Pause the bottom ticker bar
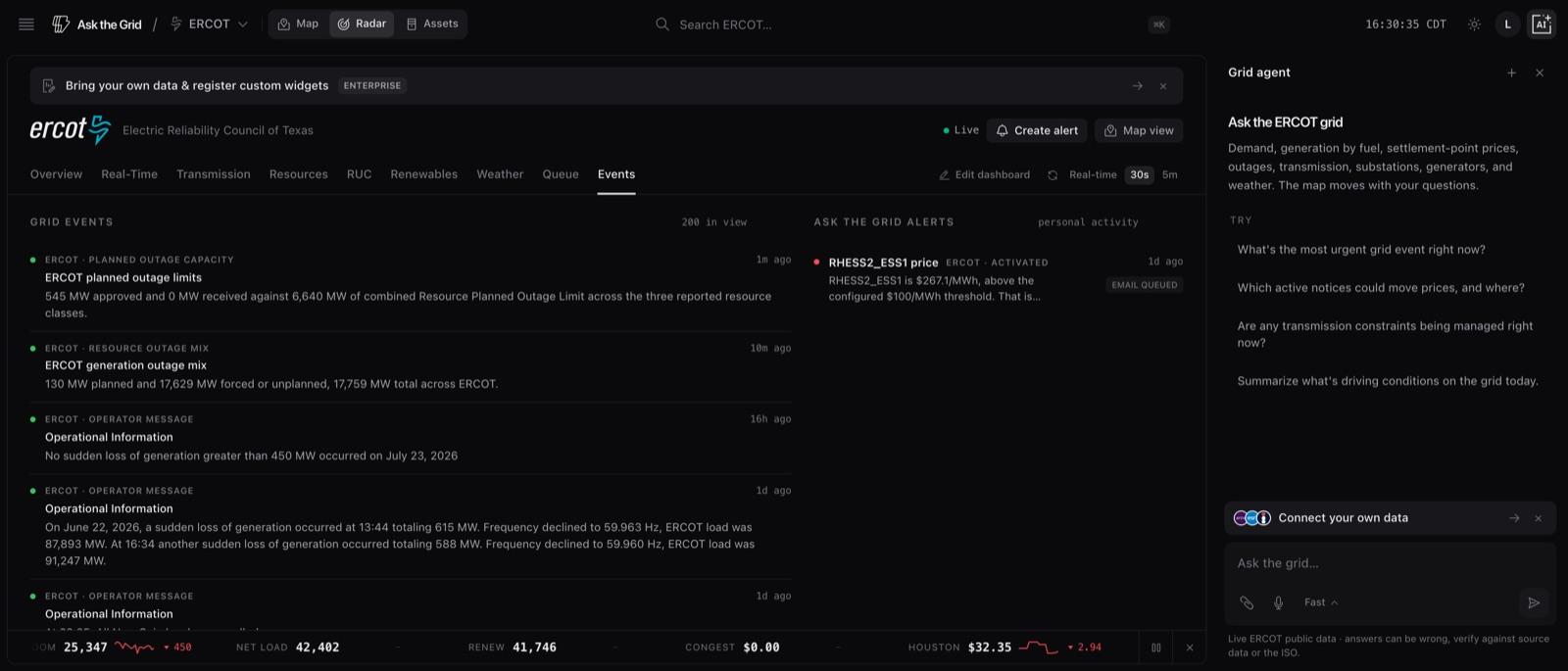Image resolution: width=1568 pixels, height=671 pixels. coord(1156,647)
